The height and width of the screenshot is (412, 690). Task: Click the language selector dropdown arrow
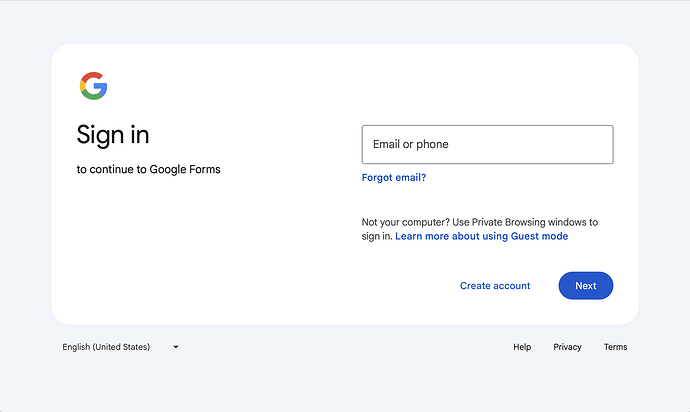(x=176, y=347)
